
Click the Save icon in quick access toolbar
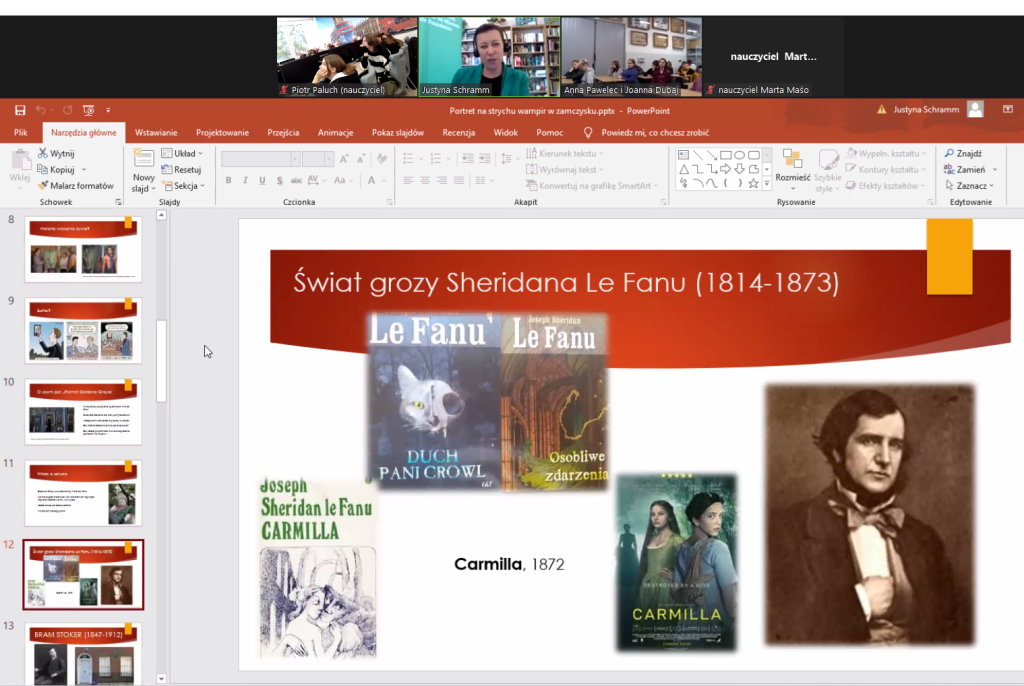pos(20,110)
